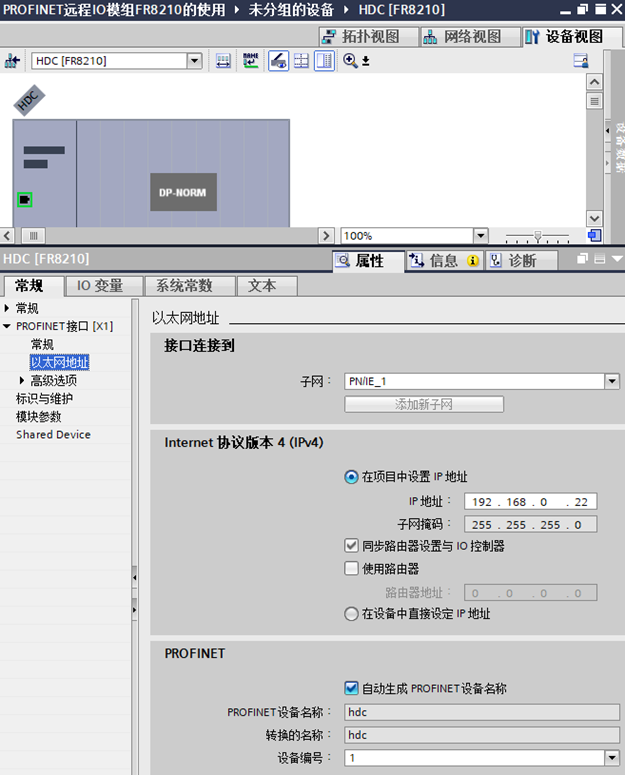625x775 pixels.
Task: Click the device data panel icon at toolbar right
Action: [581, 61]
